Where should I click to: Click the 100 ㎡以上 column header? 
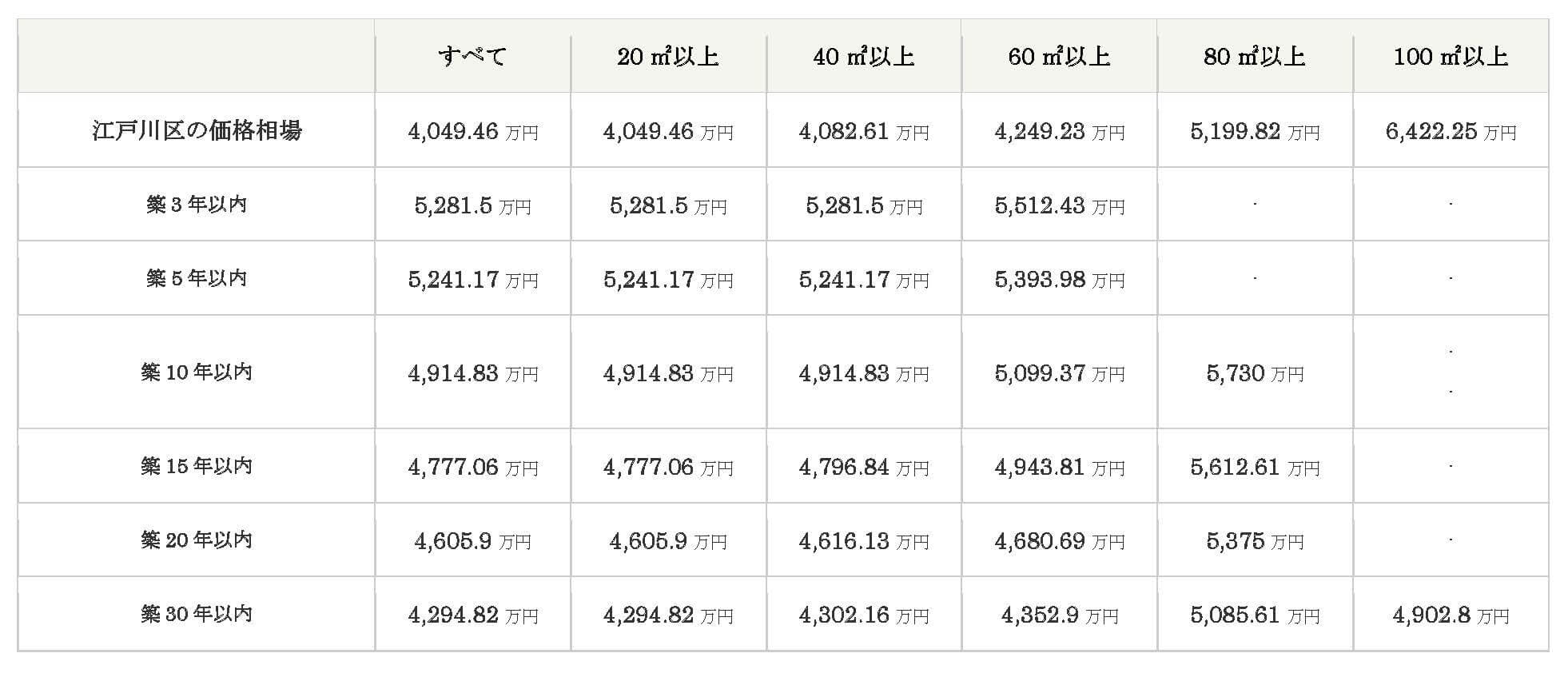pos(1451,56)
